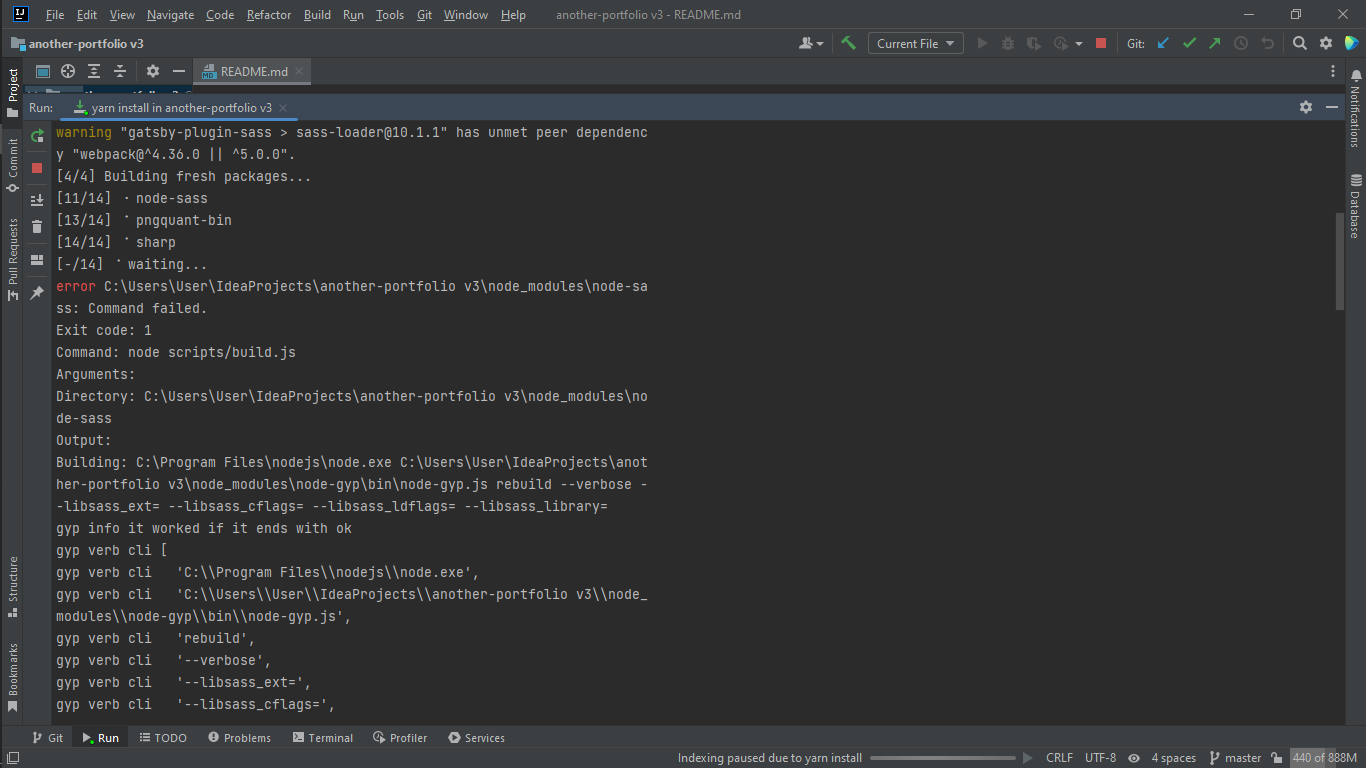Open the Tools menu
The height and width of the screenshot is (768, 1366).
[390, 15]
